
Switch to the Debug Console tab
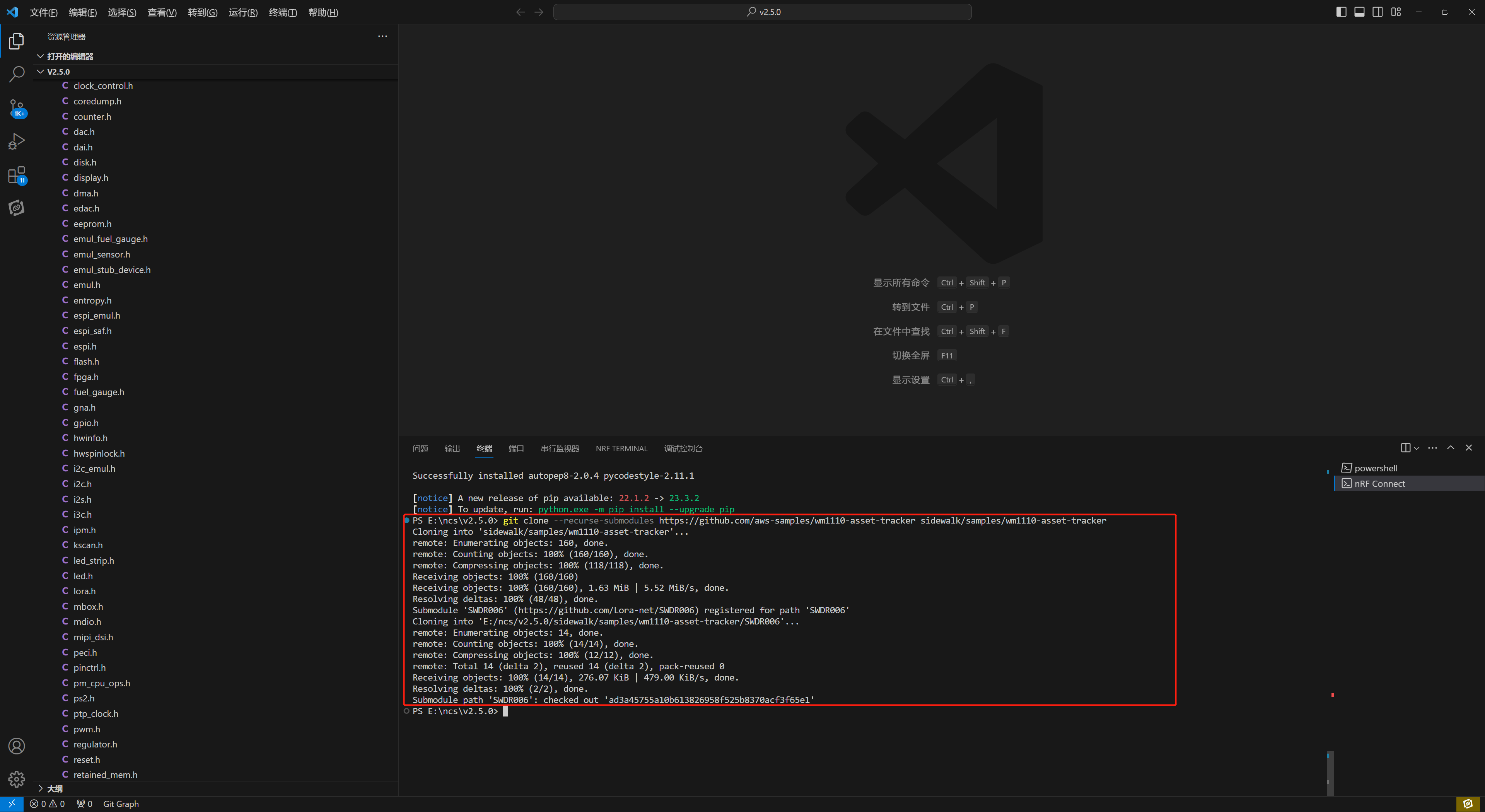click(x=683, y=449)
